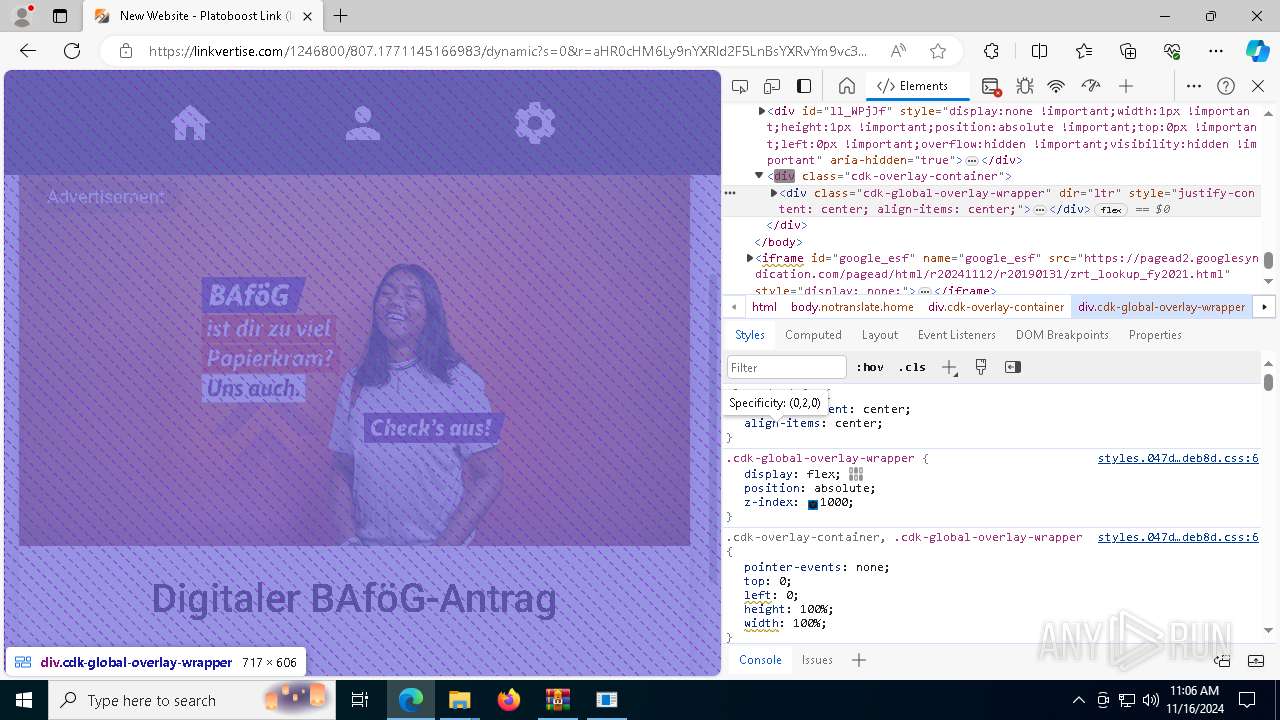1280x720 pixels.
Task: Refresh the page
Action: 72,51
